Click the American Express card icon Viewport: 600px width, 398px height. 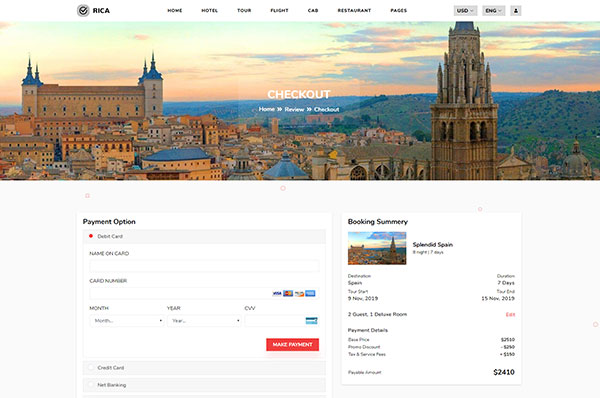coord(310,294)
